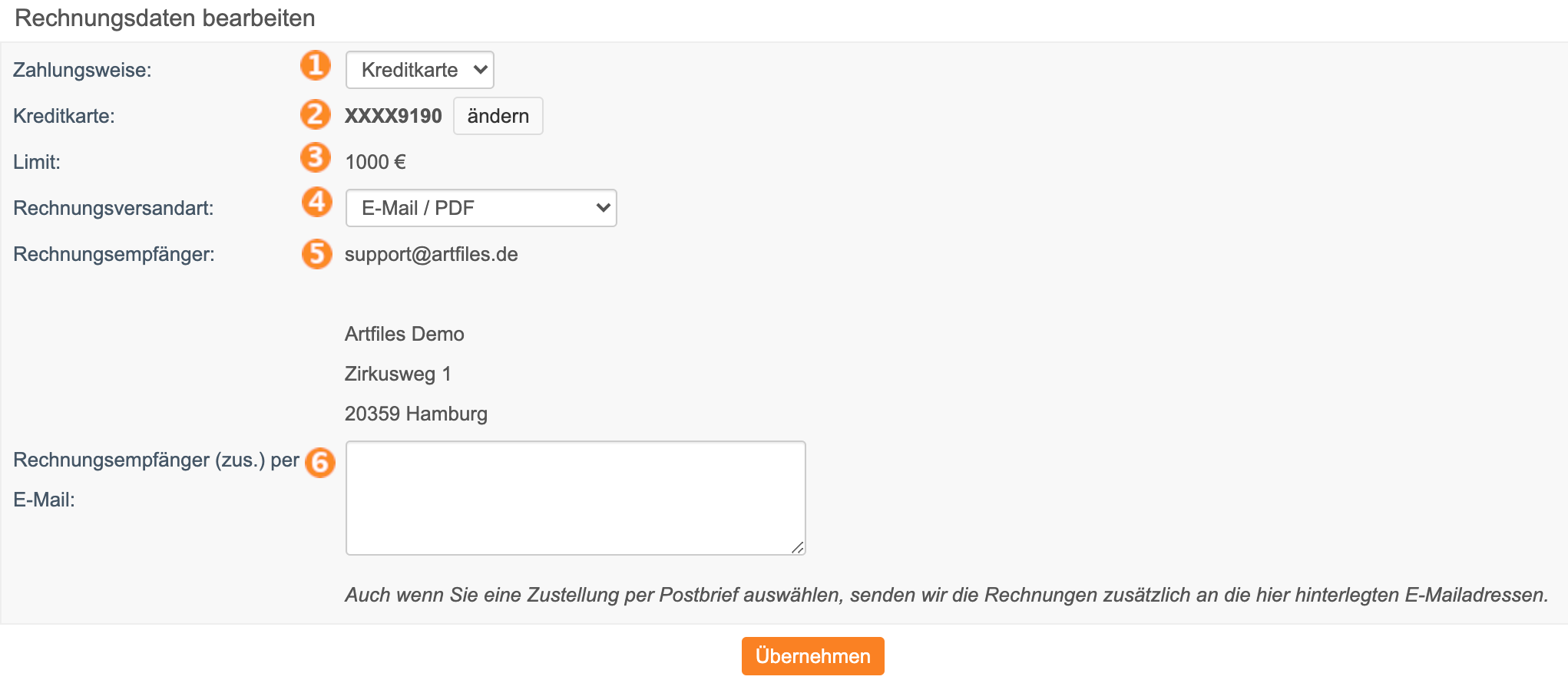Click the orange number 1 marker

pyautogui.click(x=315, y=65)
